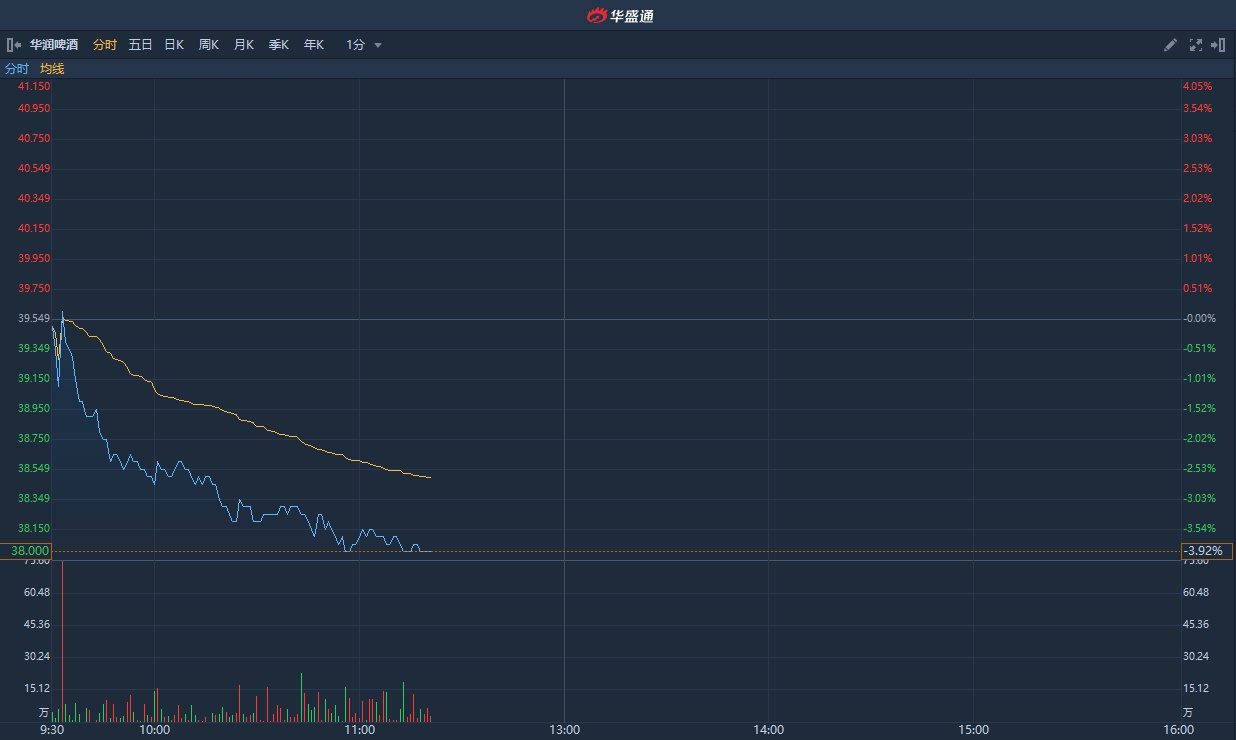The image size is (1236, 740).
Task: Switch to the 五日 five-day tab
Action: point(140,45)
